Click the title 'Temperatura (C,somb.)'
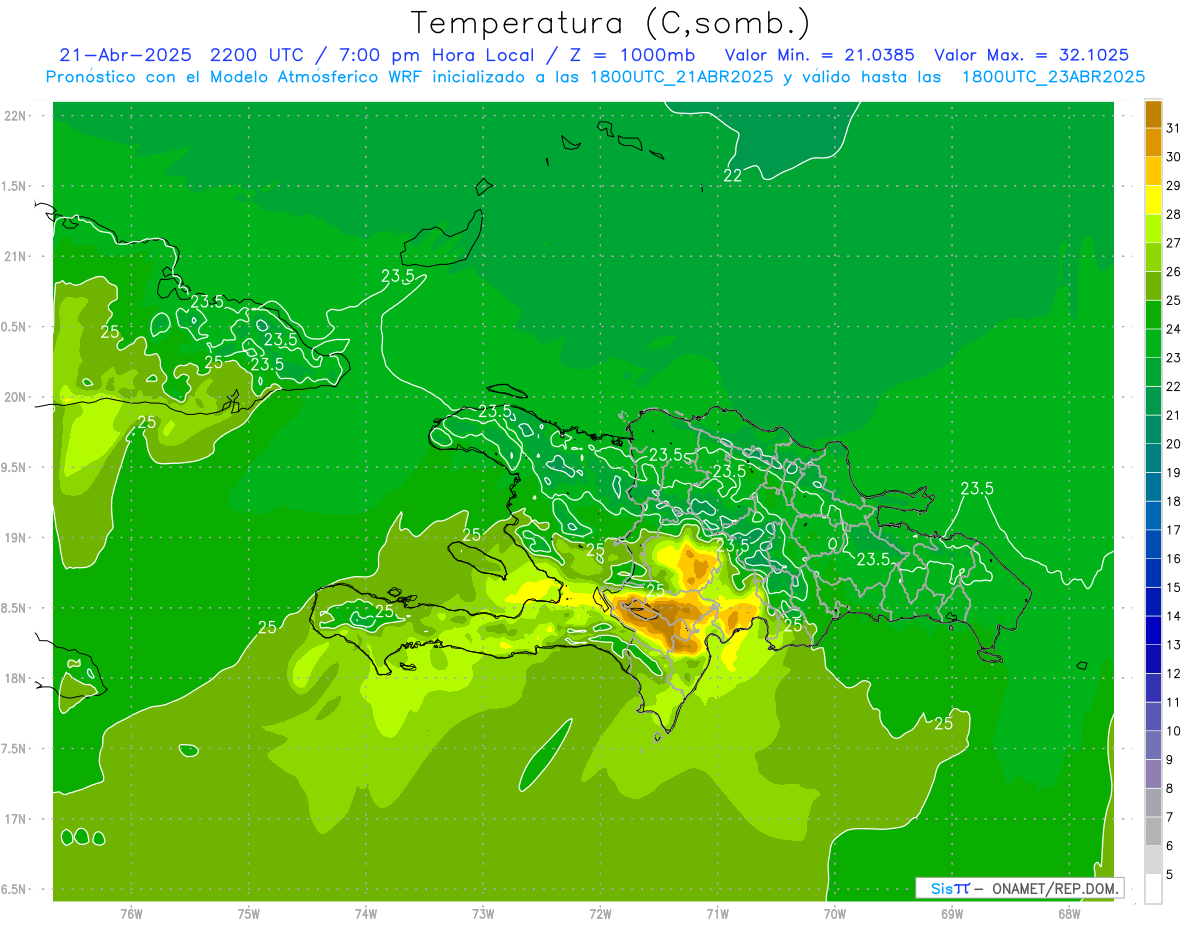The image size is (1200, 927). tap(610, 24)
